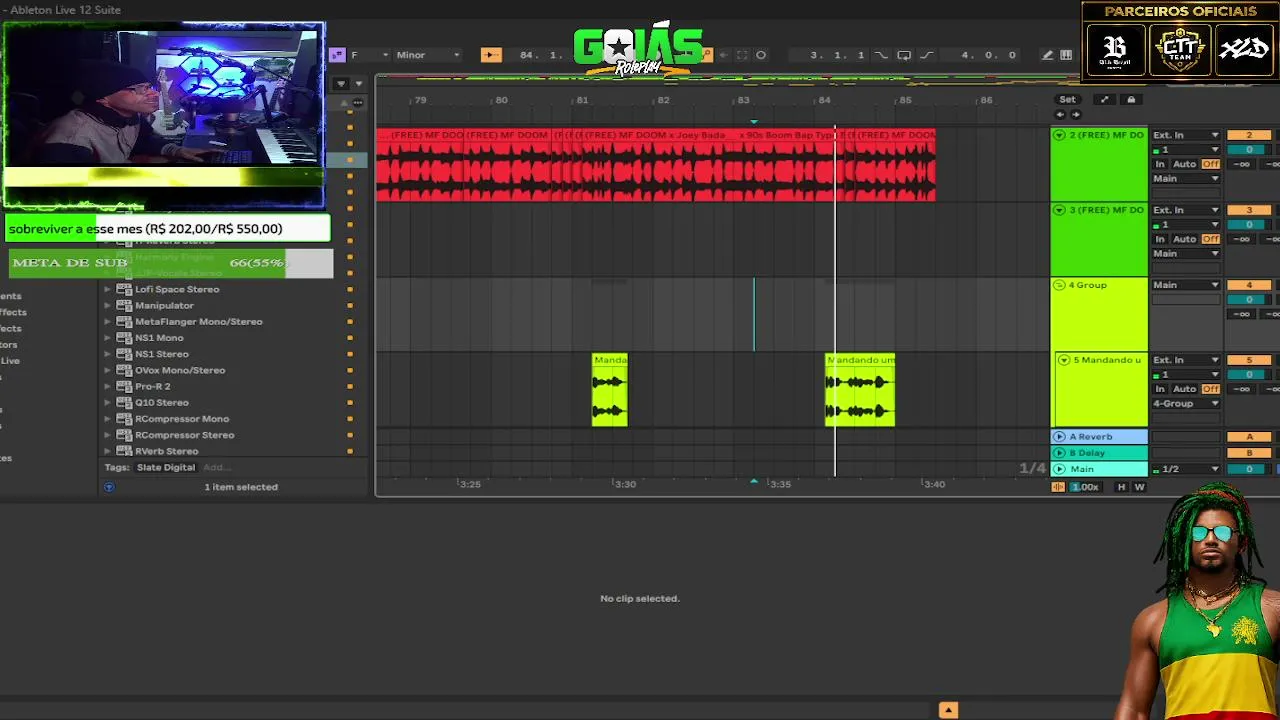Collapse track 2 (FREE) MF DO
This screenshot has width=1280, height=720.
(x=1060, y=135)
